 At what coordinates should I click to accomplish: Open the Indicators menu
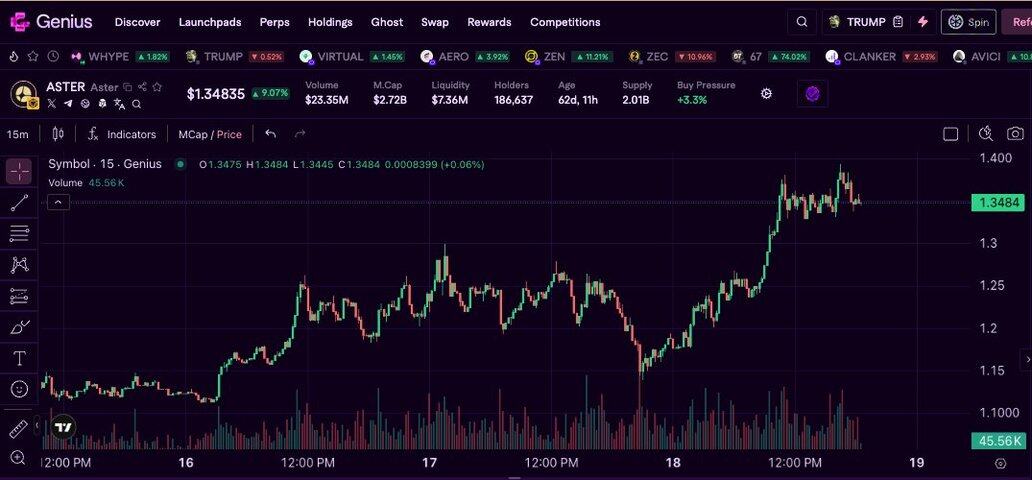(122, 134)
